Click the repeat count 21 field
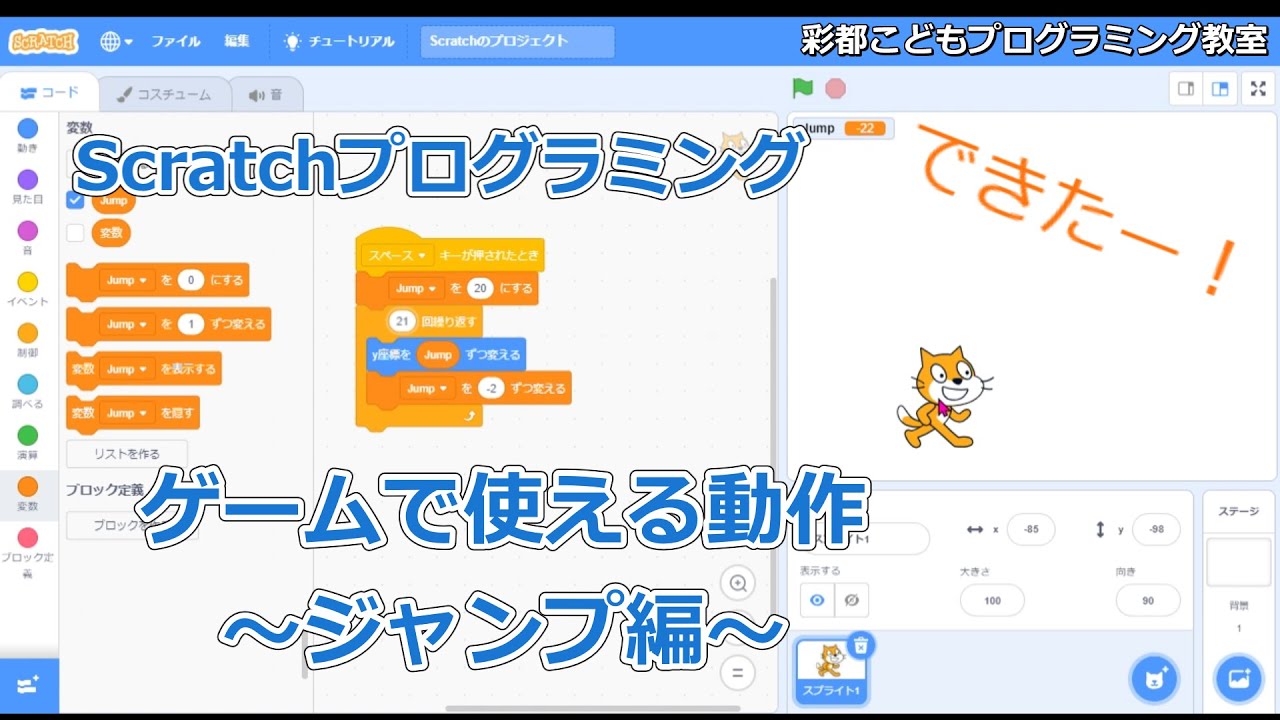This screenshot has width=1280, height=720. click(x=403, y=321)
